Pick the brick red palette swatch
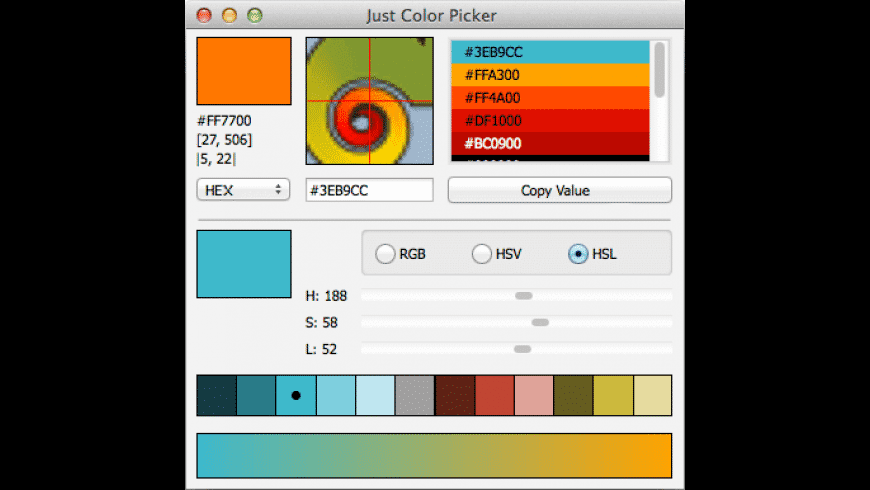The image size is (870, 490). [x=494, y=396]
